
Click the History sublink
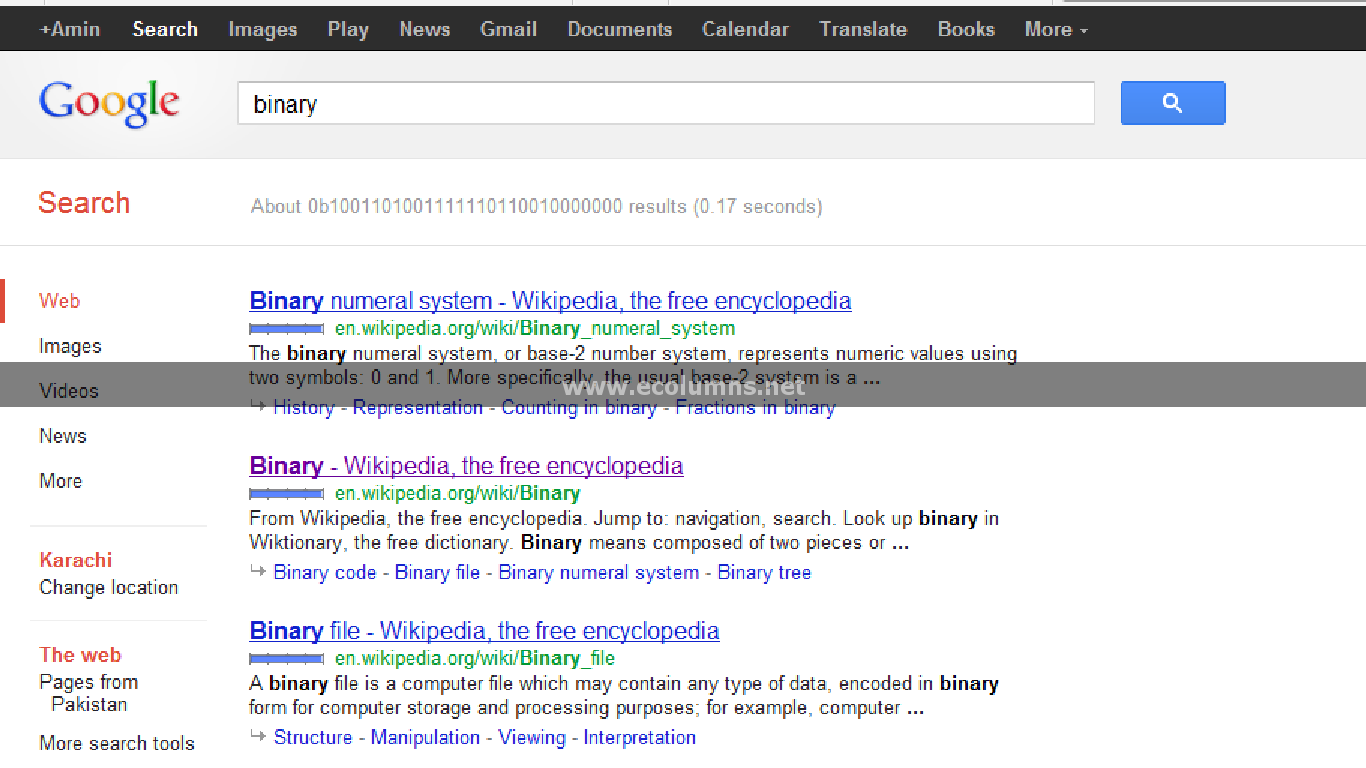pyautogui.click(x=303, y=407)
